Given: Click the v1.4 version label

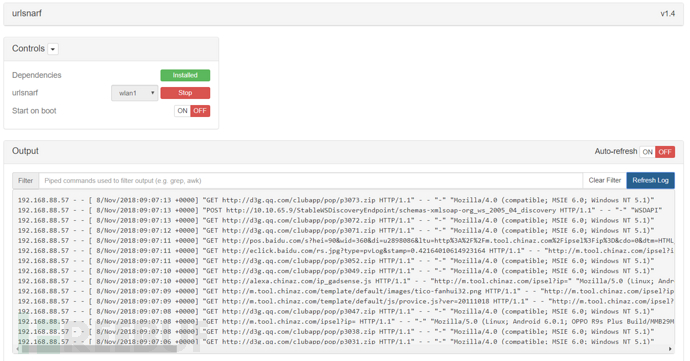Looking at the screenshot, I should 668,14.
